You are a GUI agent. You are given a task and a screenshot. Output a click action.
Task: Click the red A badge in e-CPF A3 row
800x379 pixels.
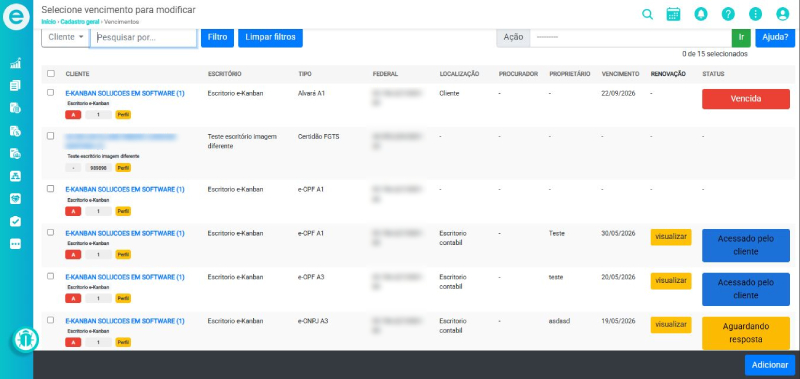pos(73,298)
